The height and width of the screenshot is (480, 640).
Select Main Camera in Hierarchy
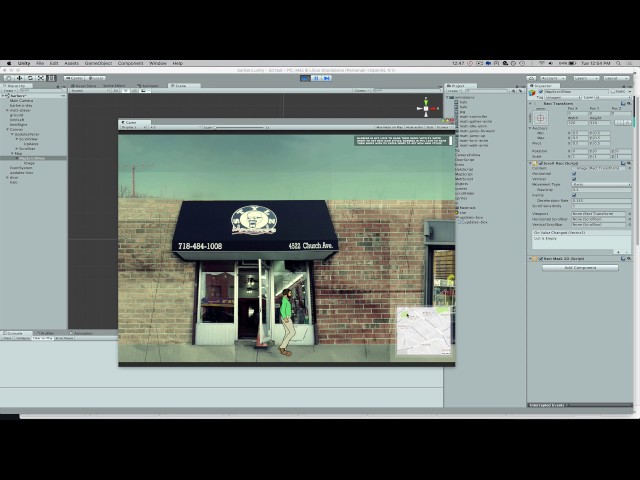21,100
